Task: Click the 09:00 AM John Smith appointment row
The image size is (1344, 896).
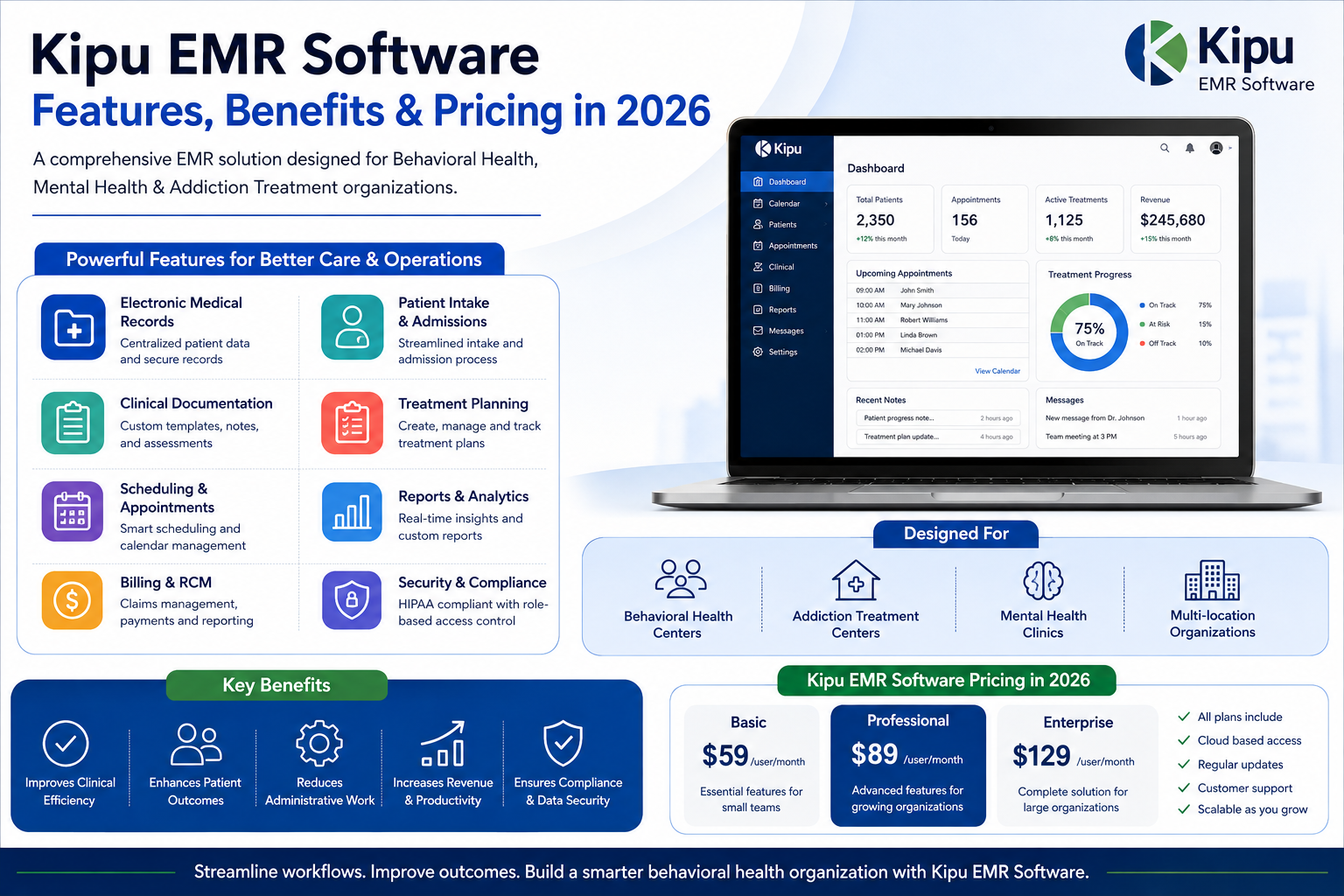Action: (x=938, y=290)
